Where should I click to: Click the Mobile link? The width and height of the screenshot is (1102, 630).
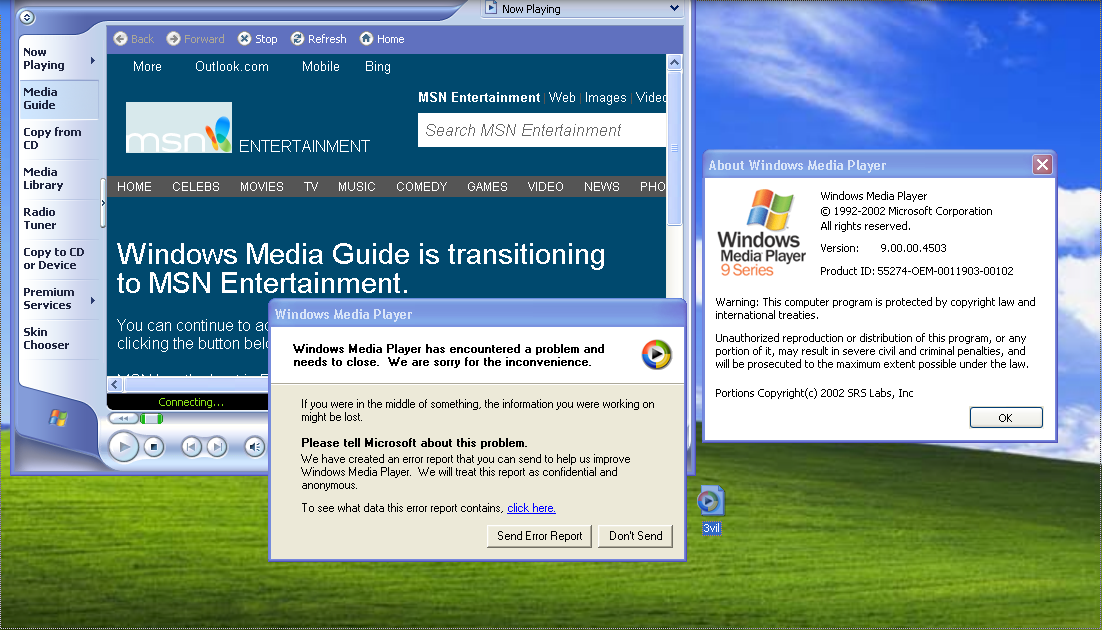(320, 66)
